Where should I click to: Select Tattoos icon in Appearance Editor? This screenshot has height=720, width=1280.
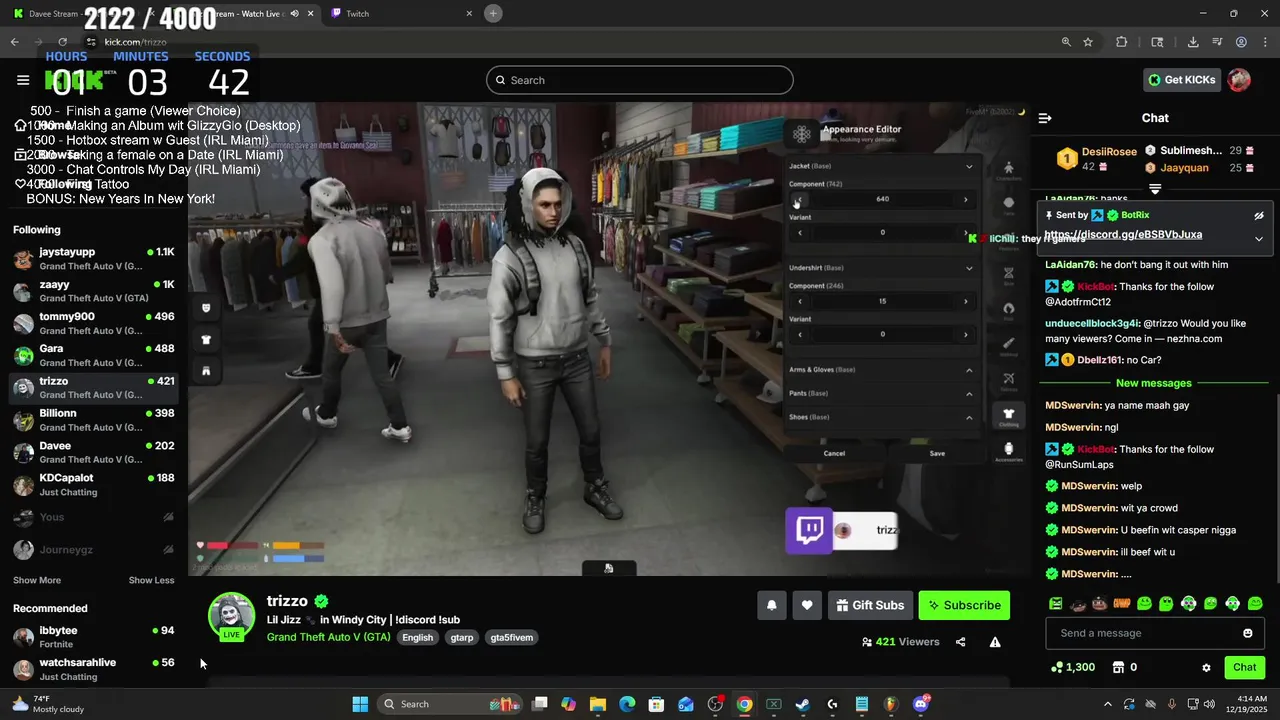coord(1008,380)
